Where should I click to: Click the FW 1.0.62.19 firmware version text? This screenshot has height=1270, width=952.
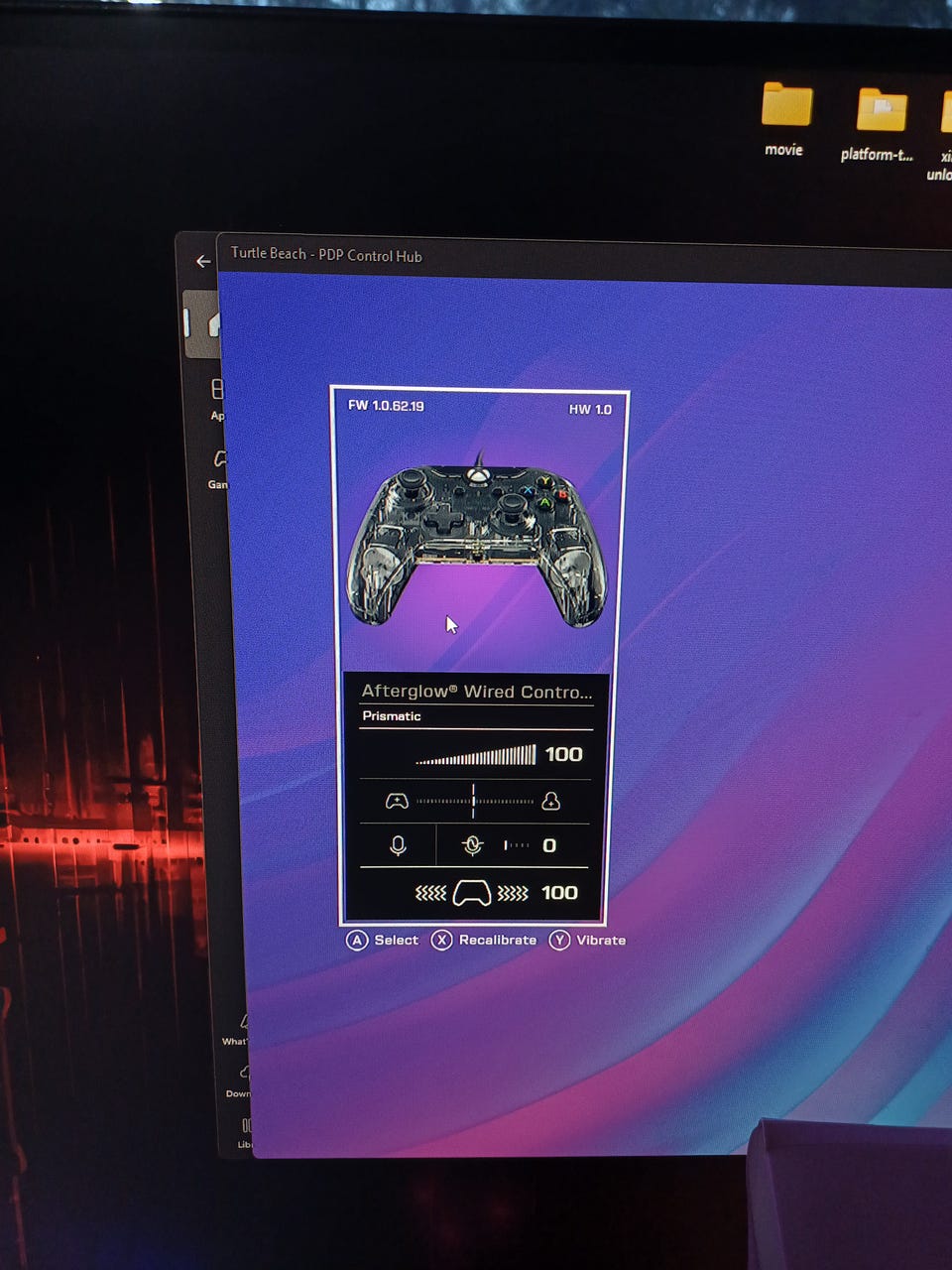pyautogui.click(x=386, y=406)
